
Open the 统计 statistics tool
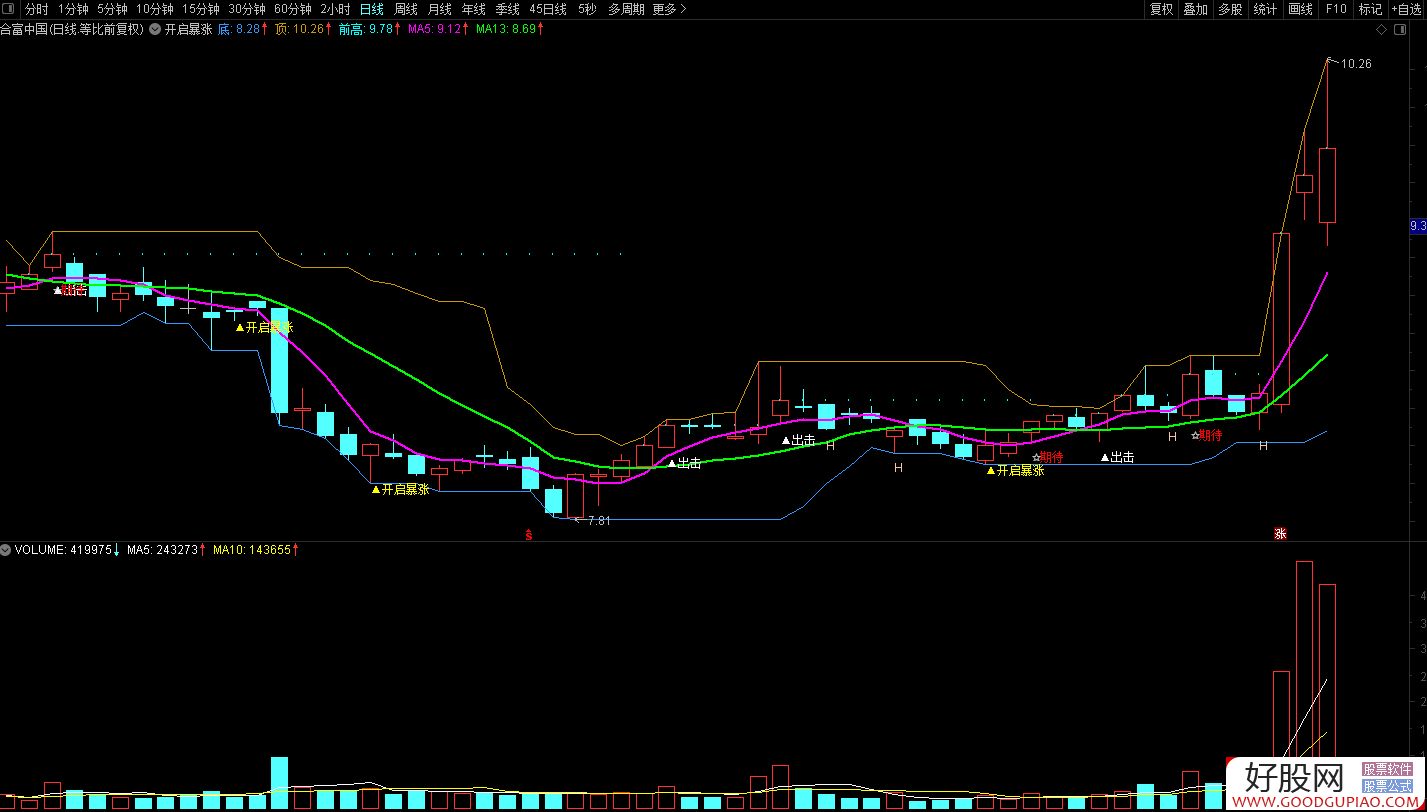(x=1265, y=9)
